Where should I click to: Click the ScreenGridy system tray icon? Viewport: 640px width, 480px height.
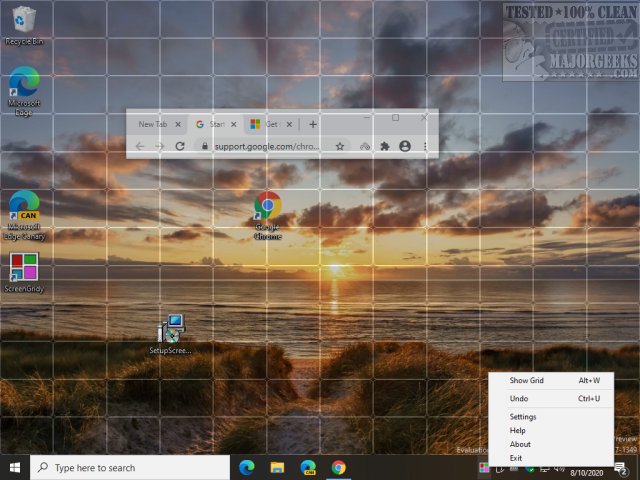[484, 468]
